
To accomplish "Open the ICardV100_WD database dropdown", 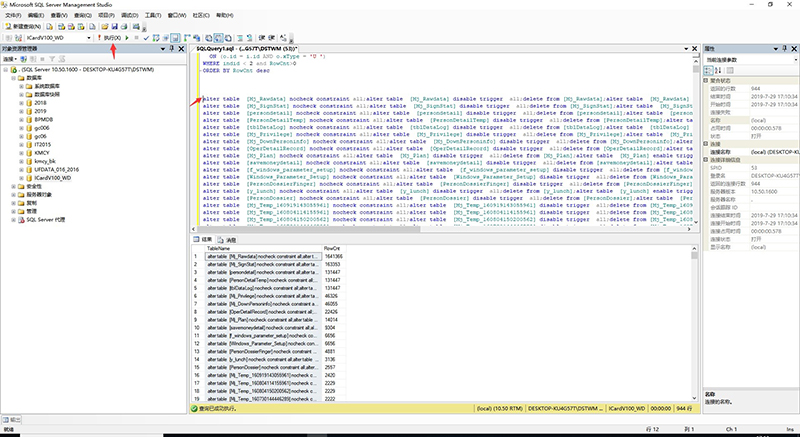I will [x=89, y=38].
